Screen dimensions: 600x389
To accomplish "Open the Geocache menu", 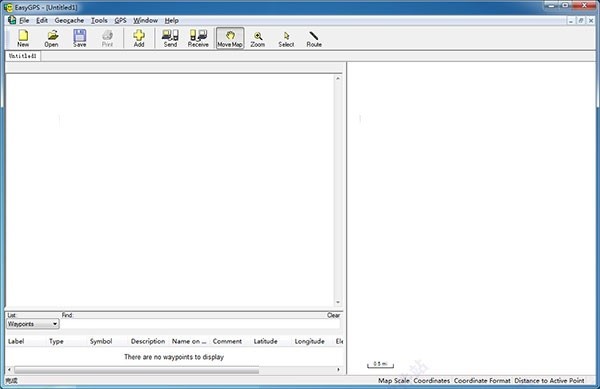I will [x=69, y=20].
